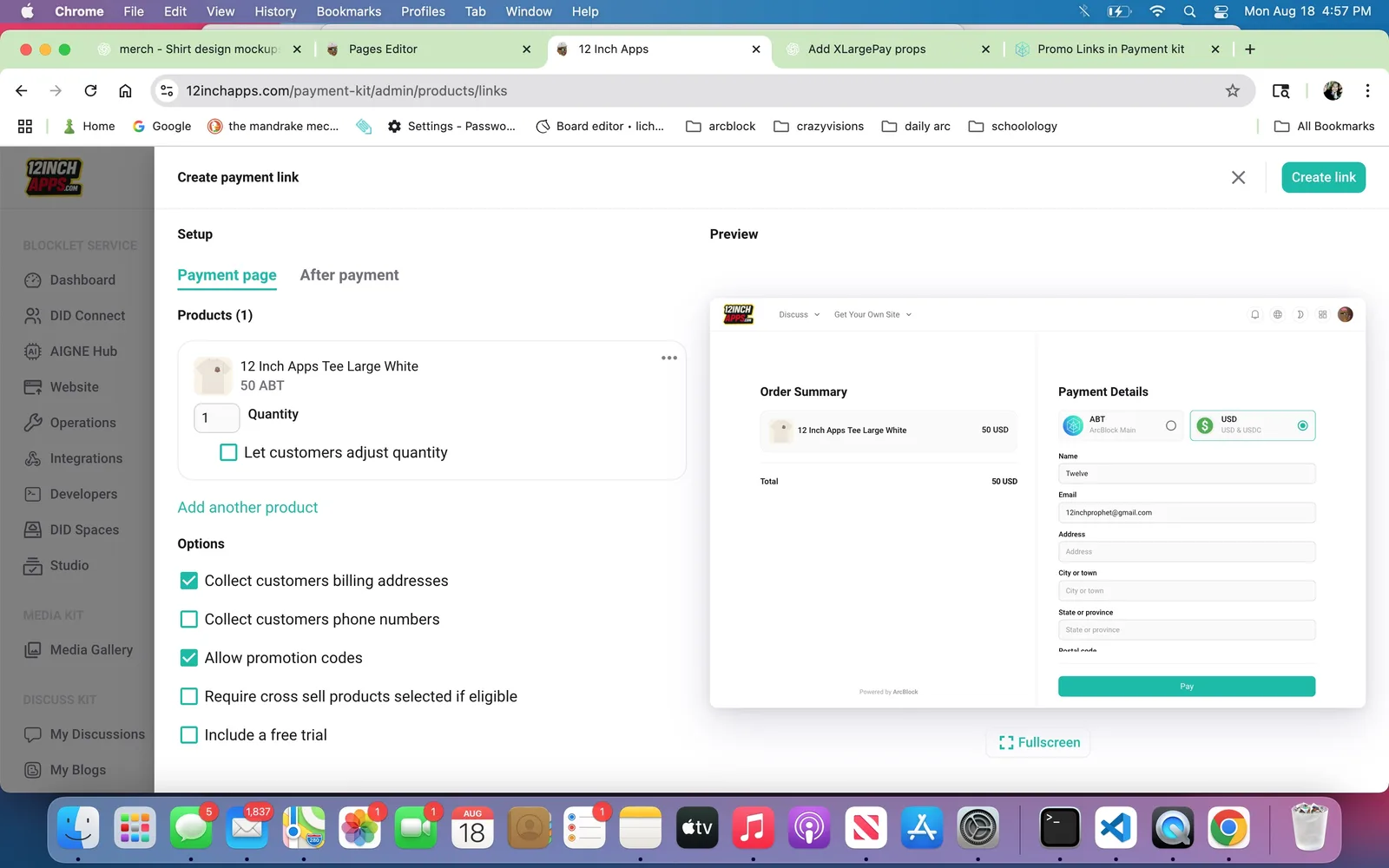Click the Pay button in the preview

click(x=1187, y=687)
